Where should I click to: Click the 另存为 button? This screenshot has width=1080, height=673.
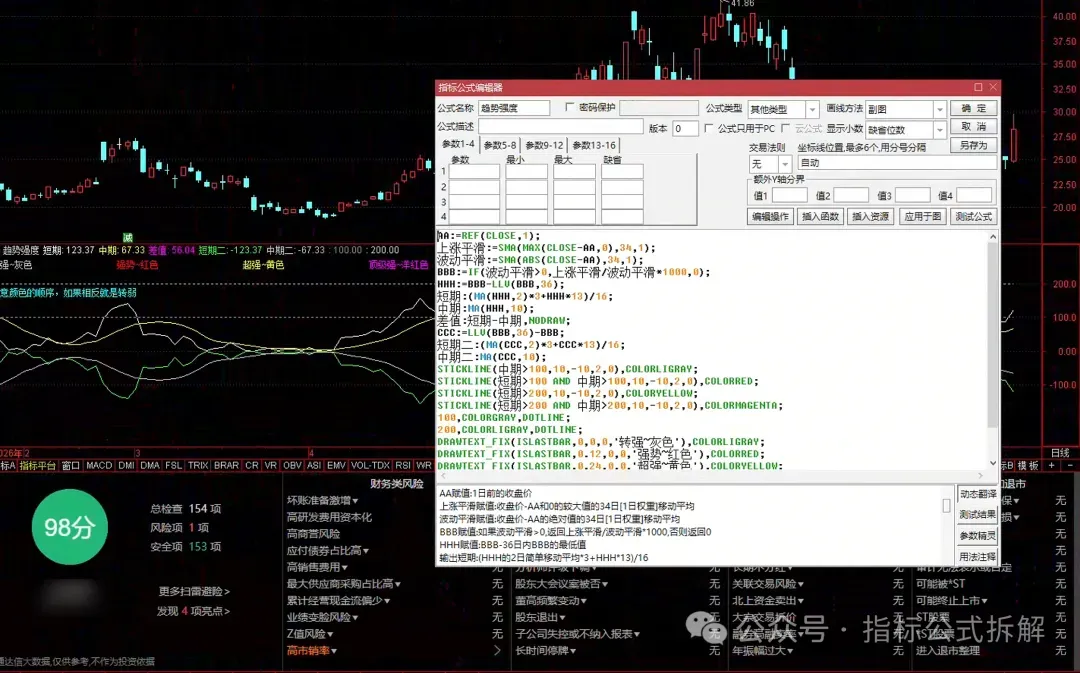pyautogui.click(x=973, y=145)
